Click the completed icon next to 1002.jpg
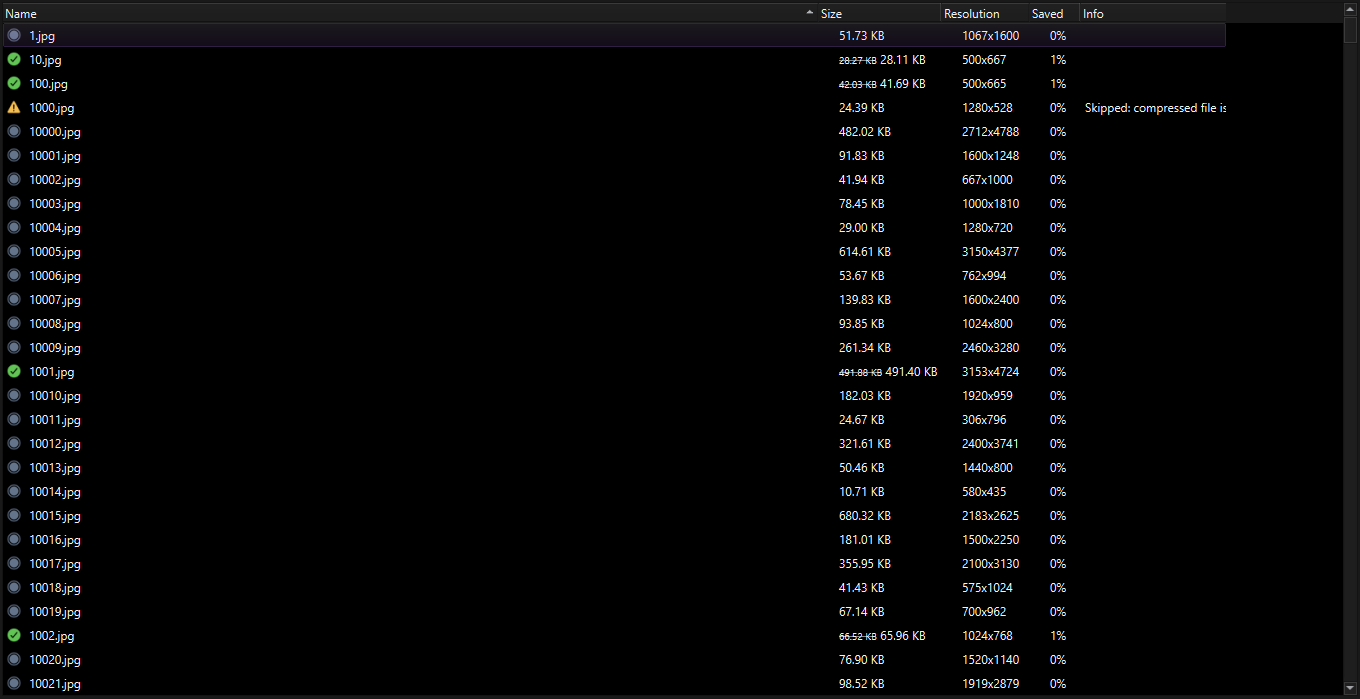The height and width of the screenshot is (699, 1360). pyautogui.click(x=14, y=635)
